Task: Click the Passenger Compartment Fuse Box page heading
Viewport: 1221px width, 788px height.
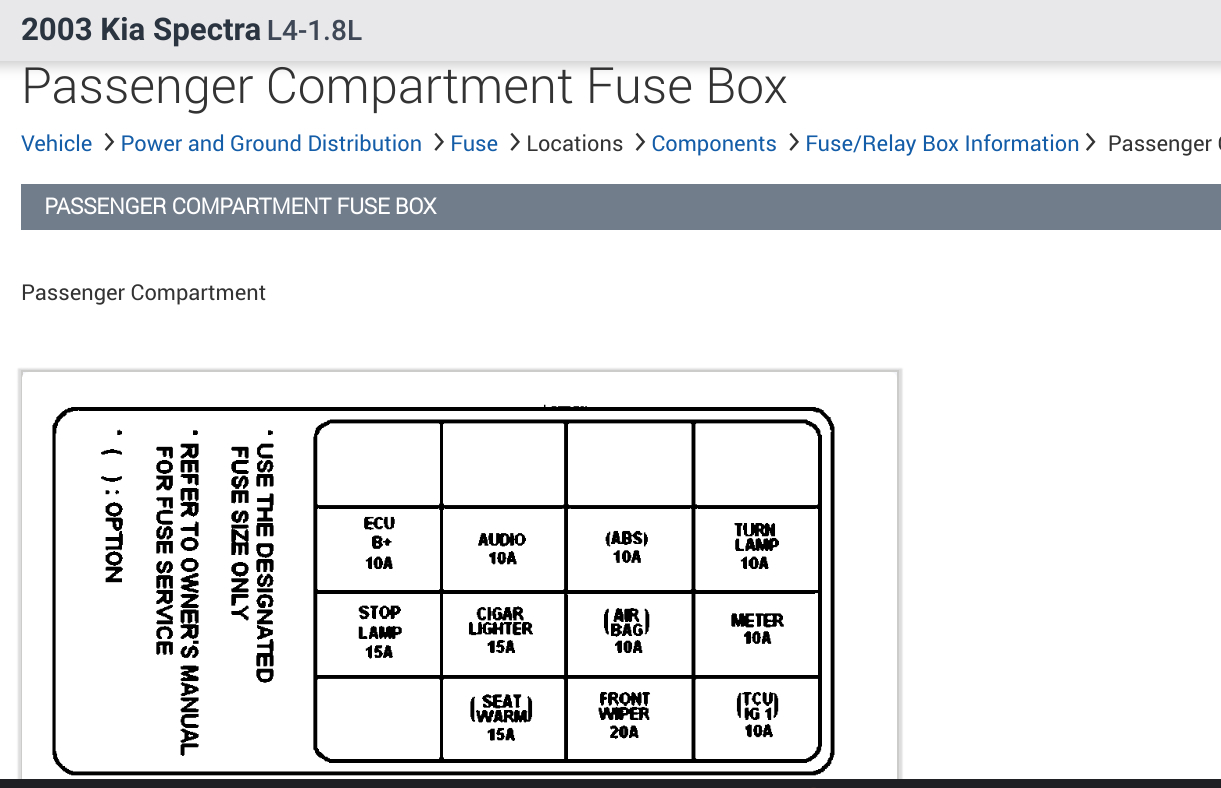Action: tap(404, 87)
